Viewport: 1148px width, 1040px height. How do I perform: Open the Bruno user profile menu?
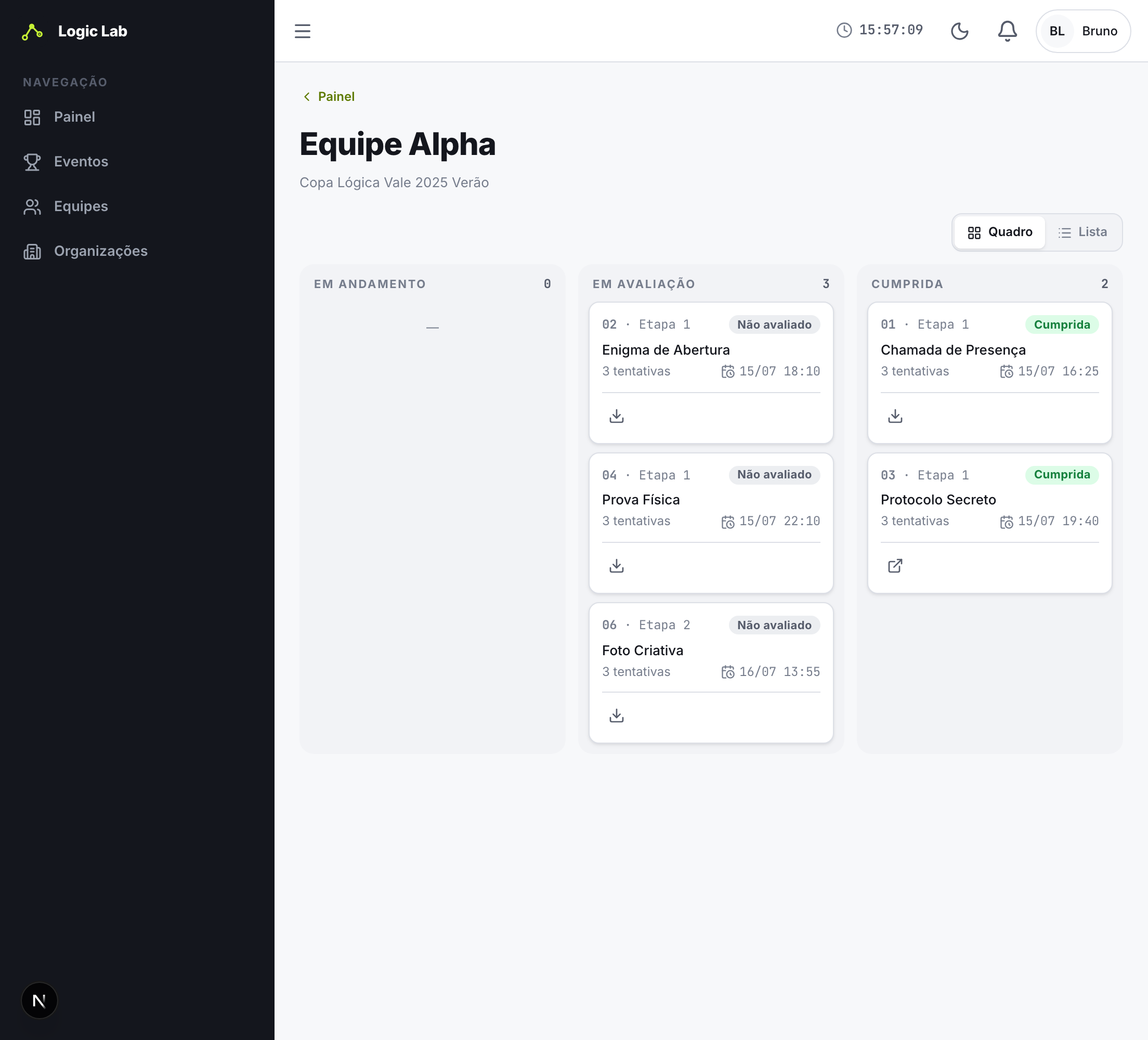pos(1082,31)
